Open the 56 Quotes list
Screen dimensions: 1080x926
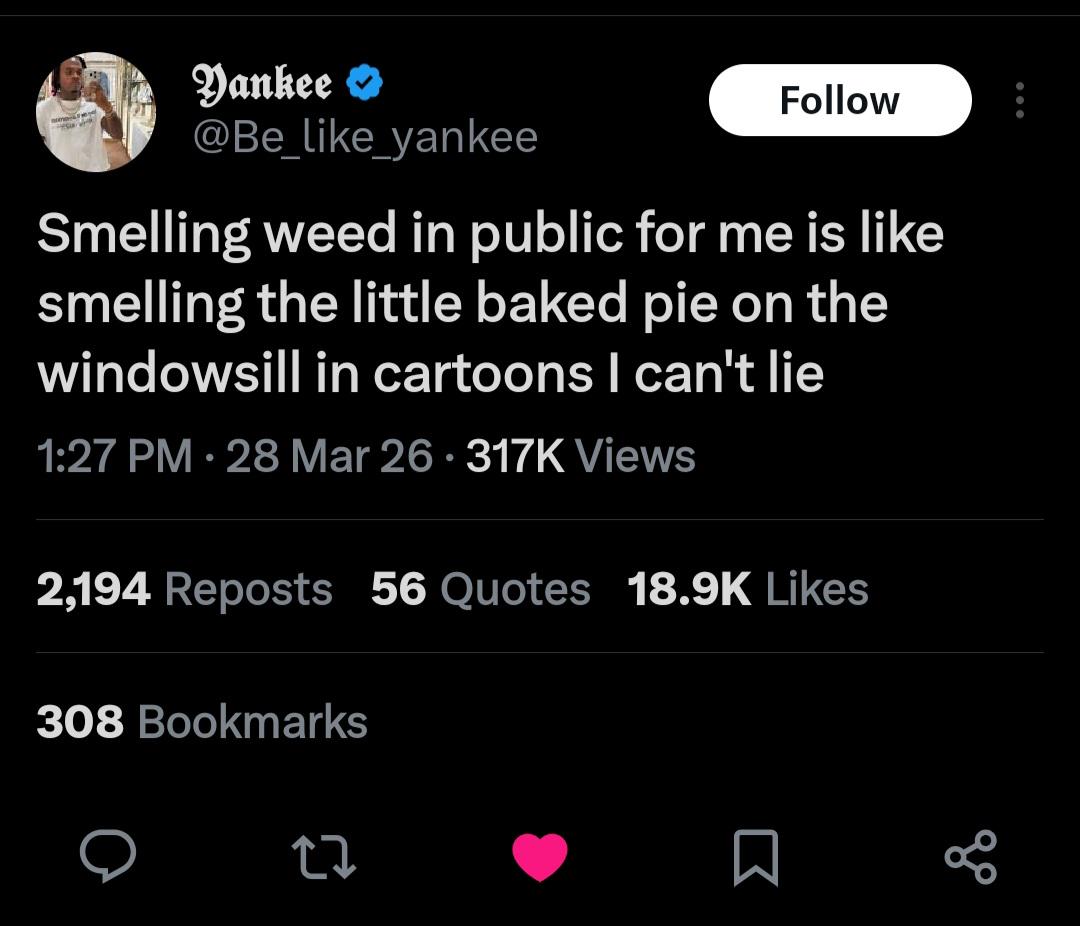(480, 589)
